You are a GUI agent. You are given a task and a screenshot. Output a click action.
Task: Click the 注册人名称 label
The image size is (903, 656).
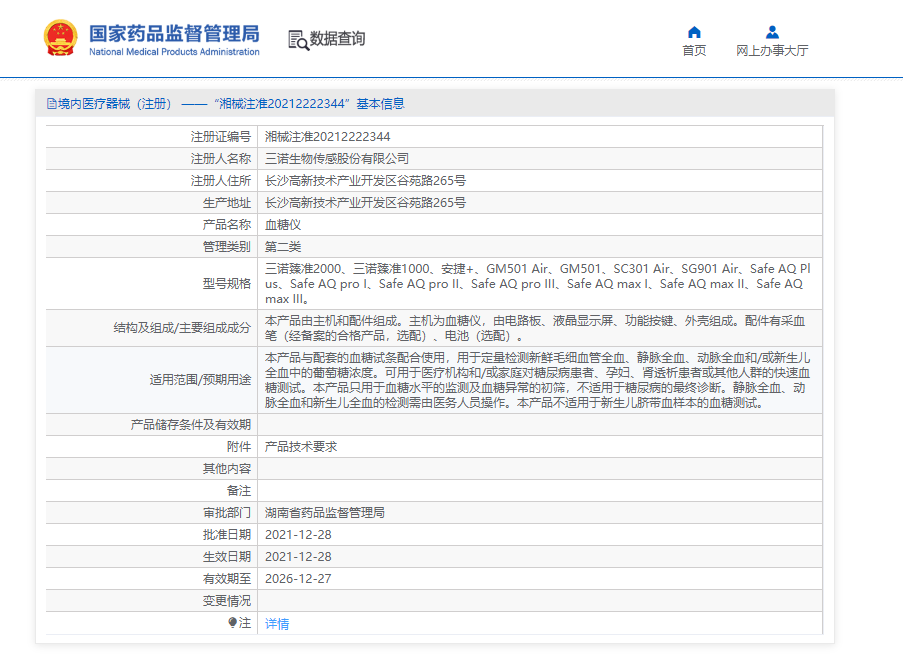coord(221,158)
